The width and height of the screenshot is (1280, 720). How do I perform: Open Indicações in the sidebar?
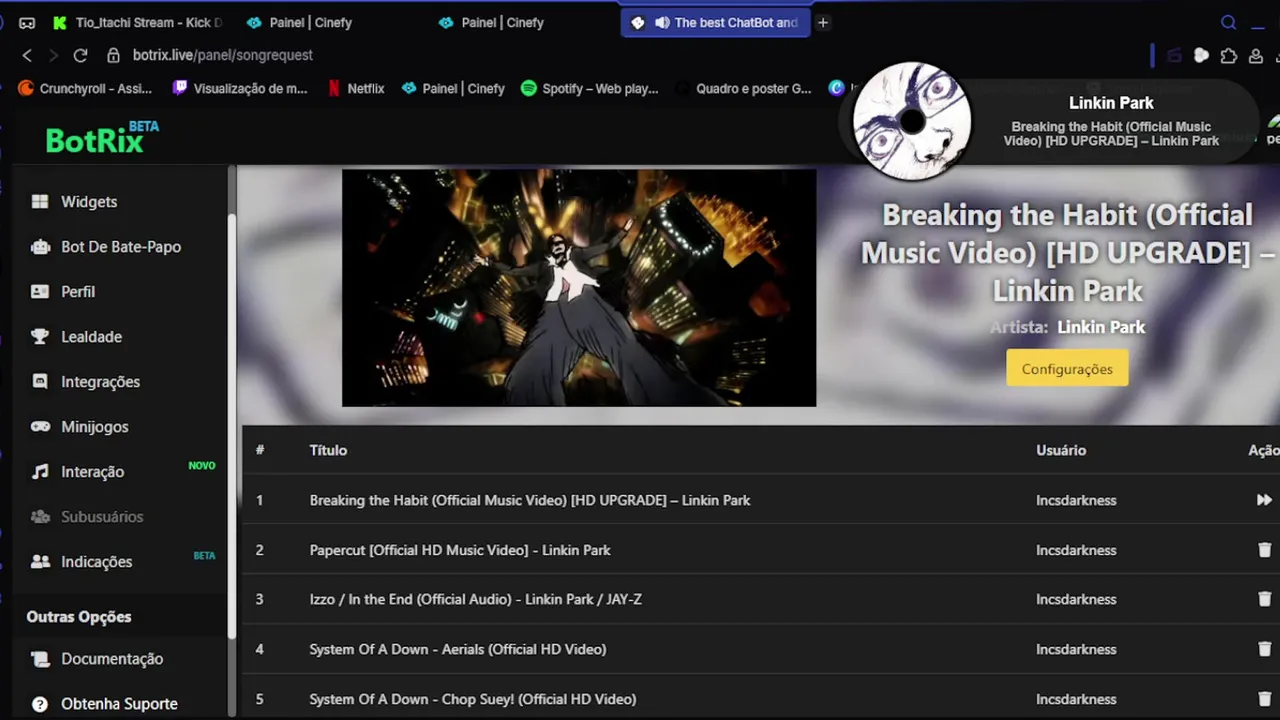96,561
